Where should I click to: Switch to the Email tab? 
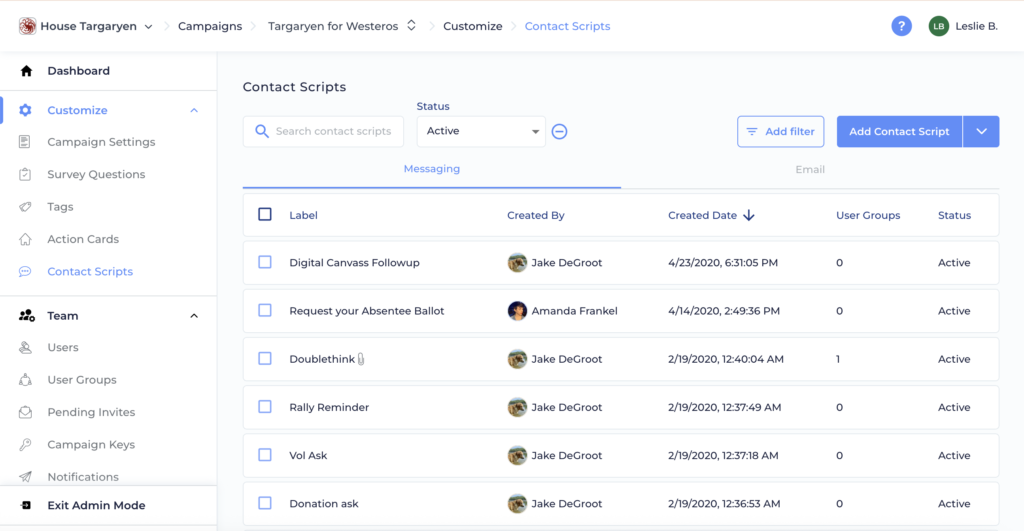click(810, 169)
